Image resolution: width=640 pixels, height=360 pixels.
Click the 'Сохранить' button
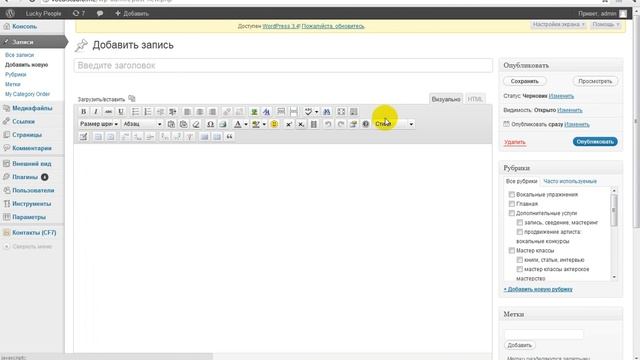point(524,81)
